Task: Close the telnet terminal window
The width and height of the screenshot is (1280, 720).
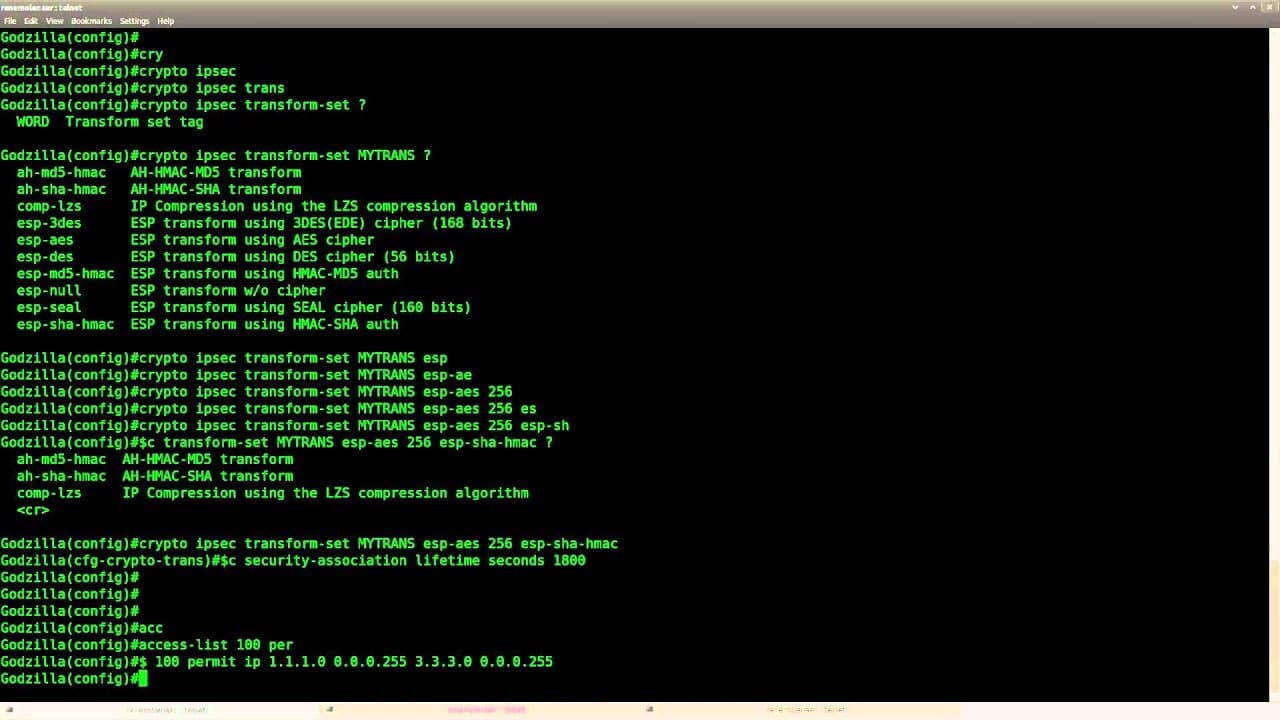Action: click(1271, 7)
